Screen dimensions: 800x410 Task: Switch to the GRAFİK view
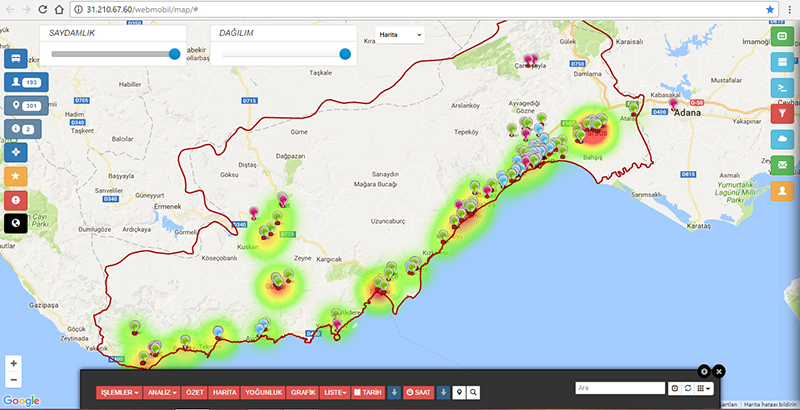303,392
